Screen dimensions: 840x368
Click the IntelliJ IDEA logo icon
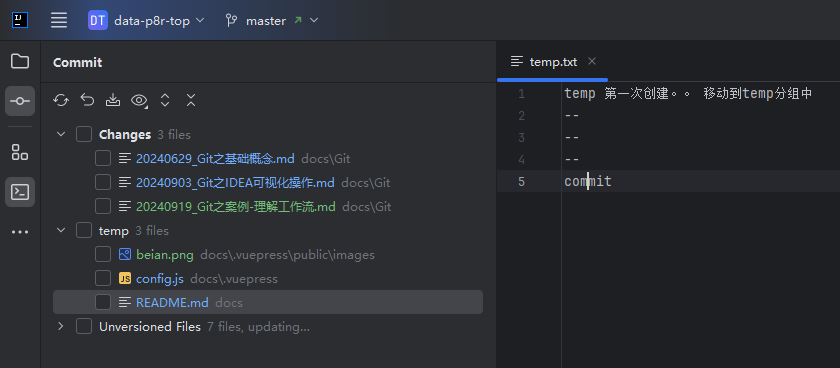click(20, 20)
